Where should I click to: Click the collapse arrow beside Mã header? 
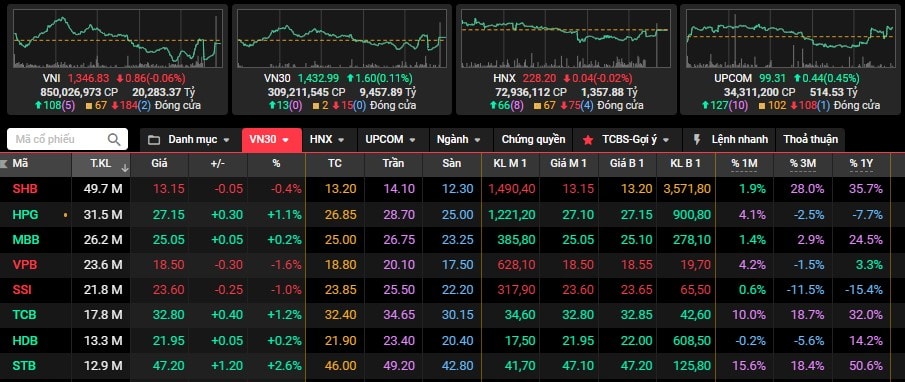coord(4,163)
